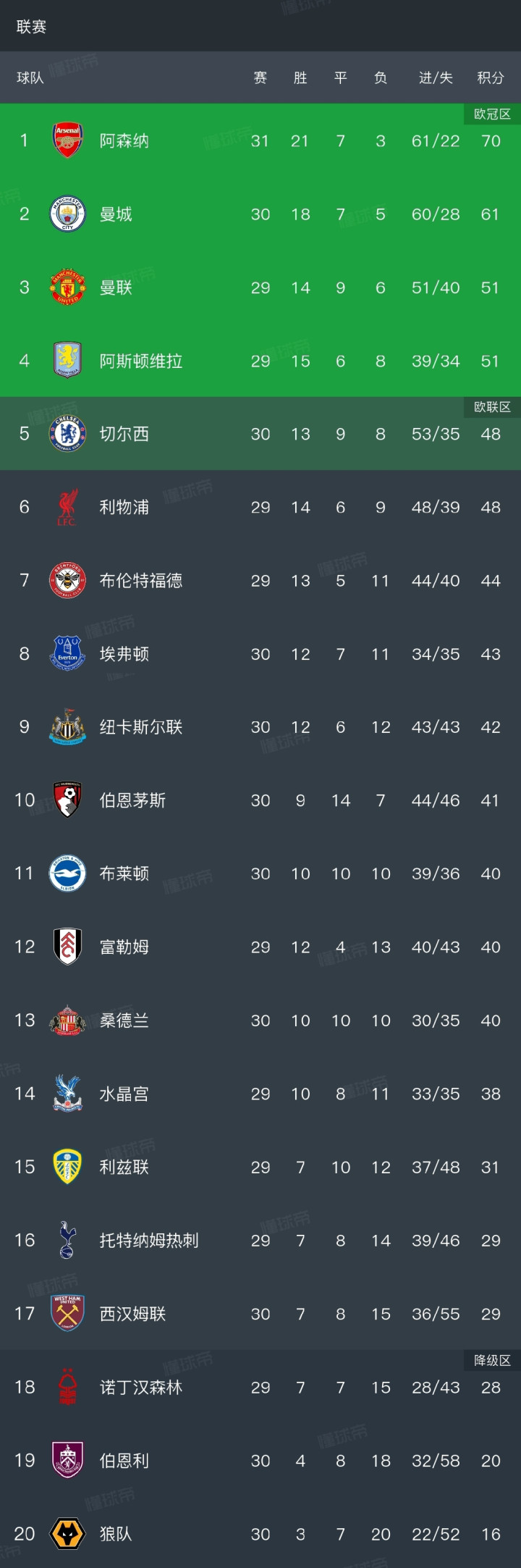Select the Manchester United badge

[67, 287]
